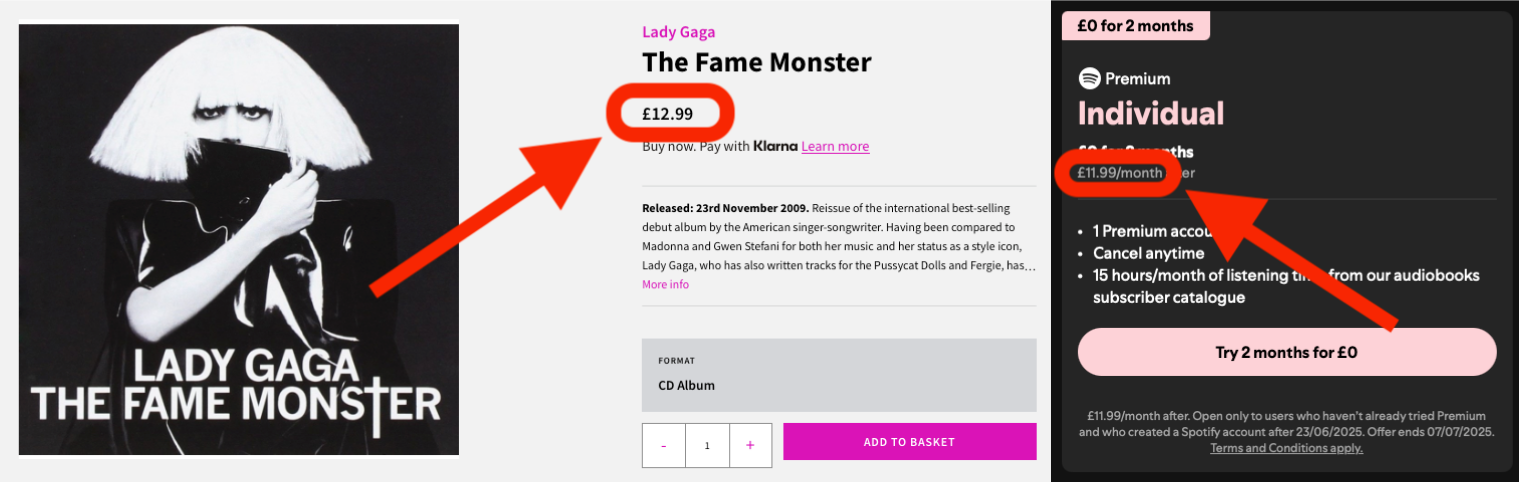Add The Fame Monster to basket
Image resolution: width=1519 pixels, height=482 pixels.
[909, 442]
